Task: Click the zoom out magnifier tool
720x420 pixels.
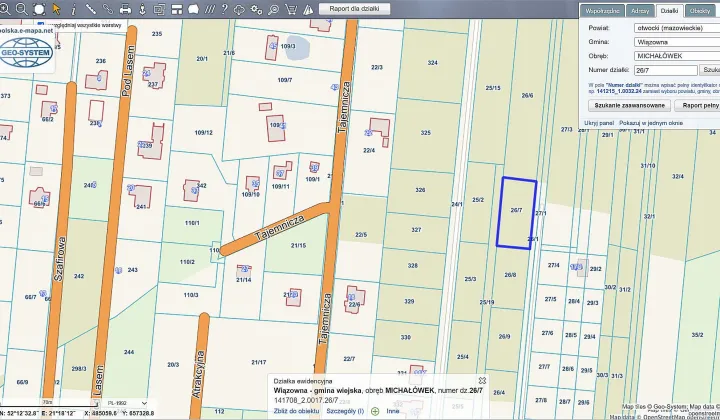Action: [21, 9]
